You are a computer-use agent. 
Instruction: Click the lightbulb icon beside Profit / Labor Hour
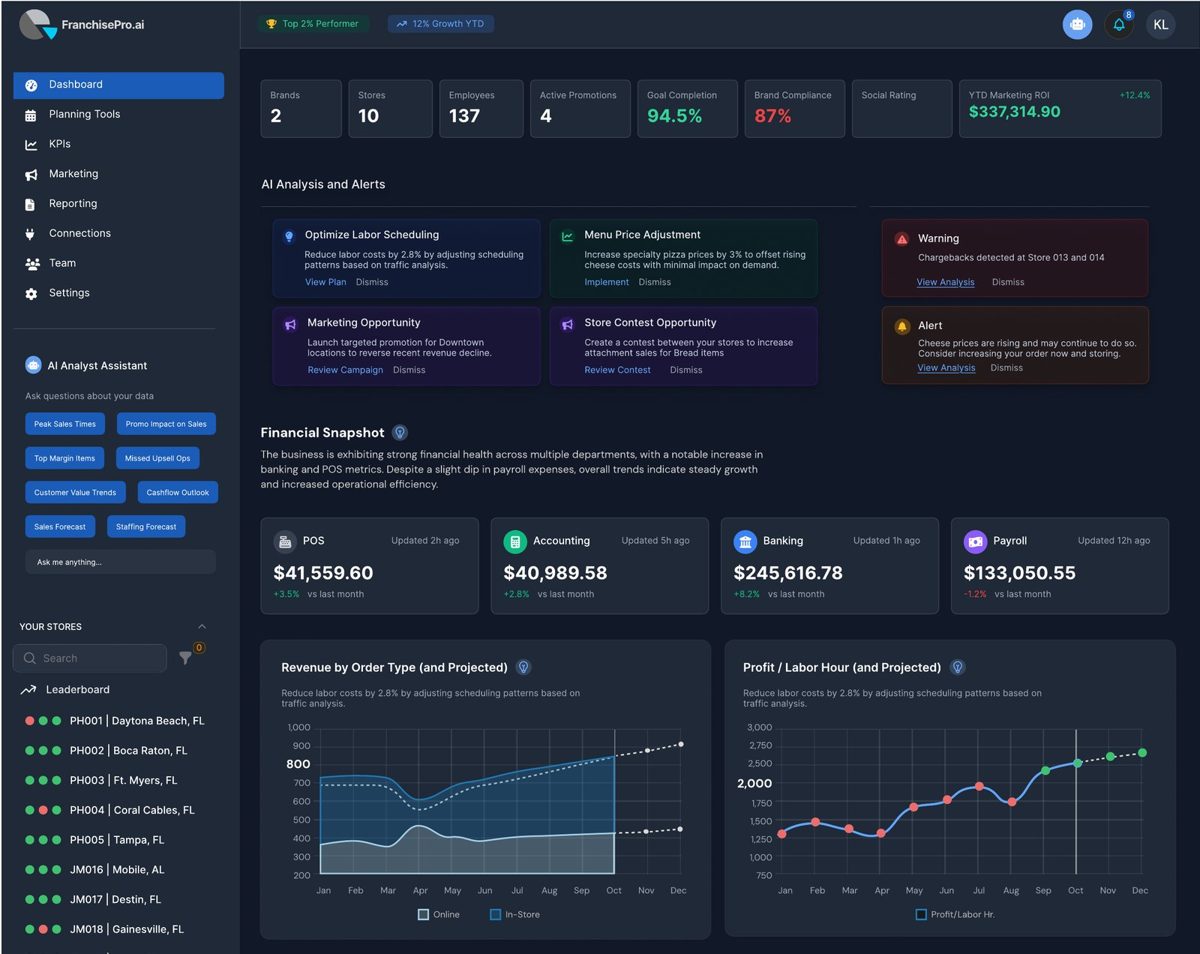(x=957, y=667)
